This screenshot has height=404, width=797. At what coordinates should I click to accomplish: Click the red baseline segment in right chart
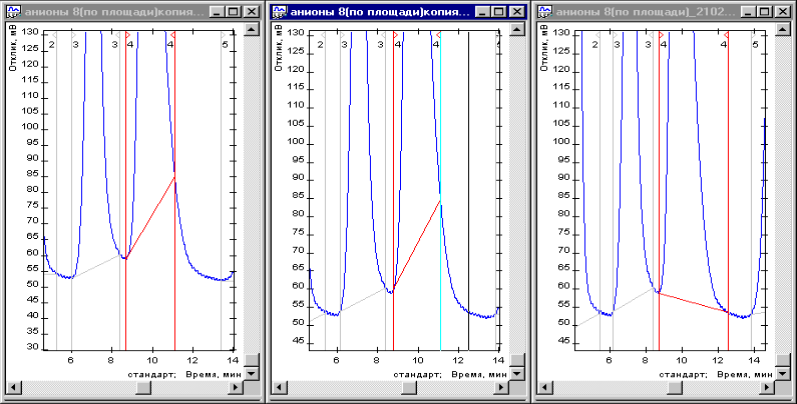tap(693, 302)
